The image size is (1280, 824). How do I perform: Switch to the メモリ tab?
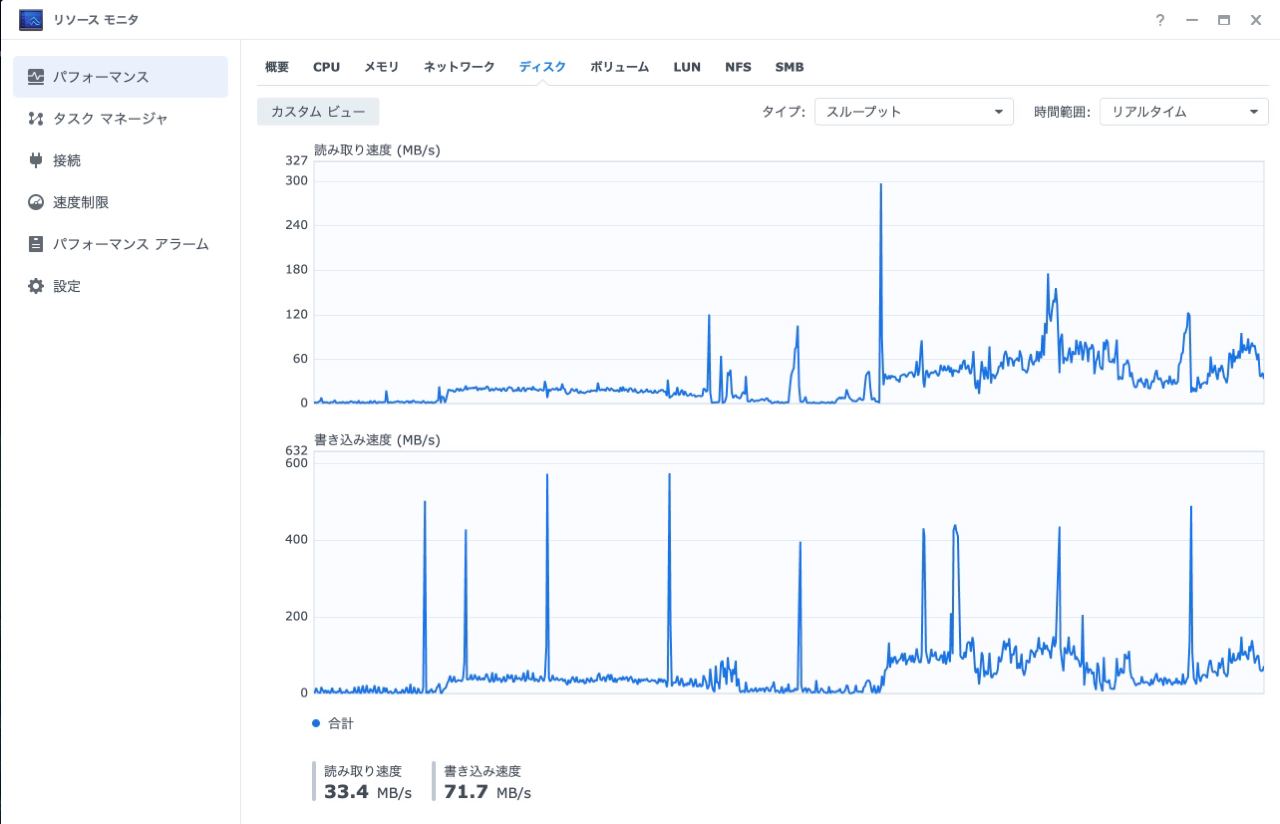click(x=381, y=67)
